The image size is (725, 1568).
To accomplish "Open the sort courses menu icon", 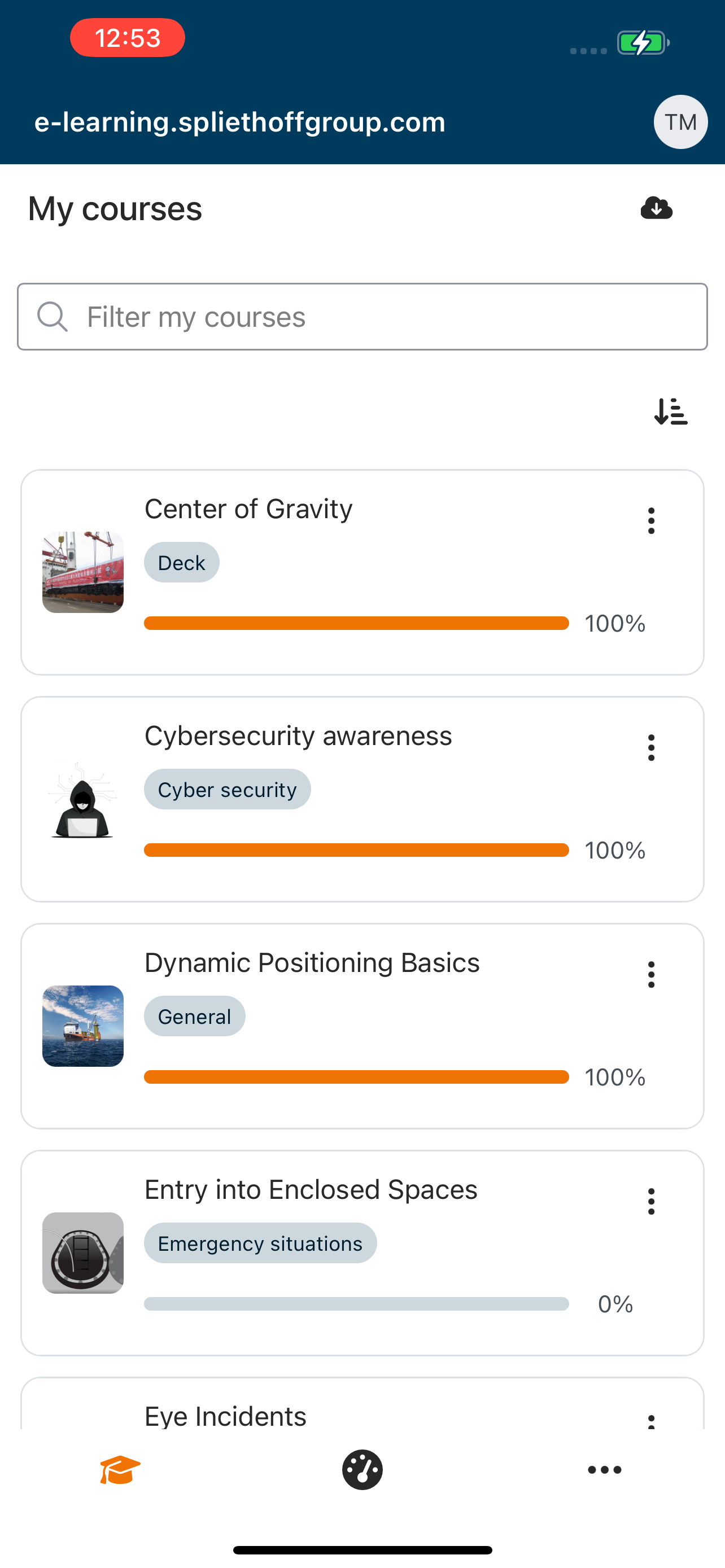I will (x=670, y=411).
